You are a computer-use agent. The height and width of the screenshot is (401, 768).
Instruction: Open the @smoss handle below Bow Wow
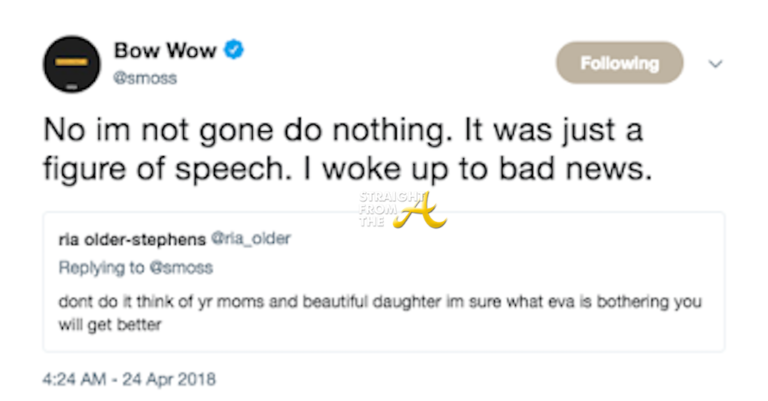pos(145,77)
